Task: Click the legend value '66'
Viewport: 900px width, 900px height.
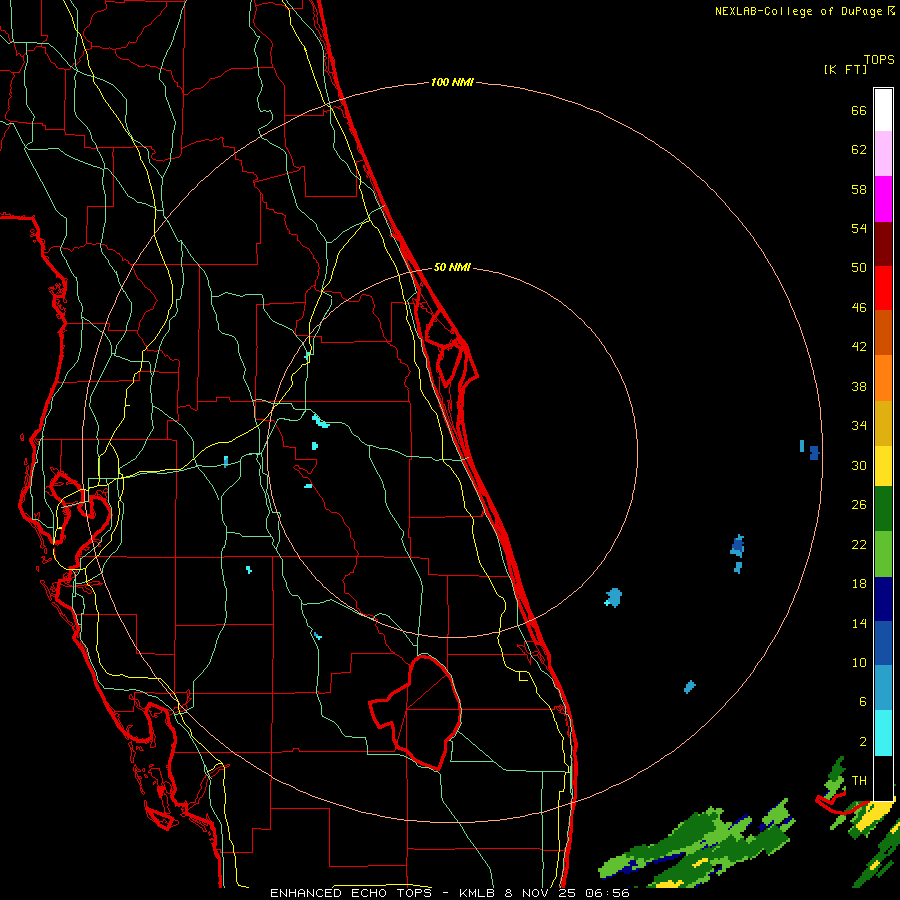Action: 859,110
